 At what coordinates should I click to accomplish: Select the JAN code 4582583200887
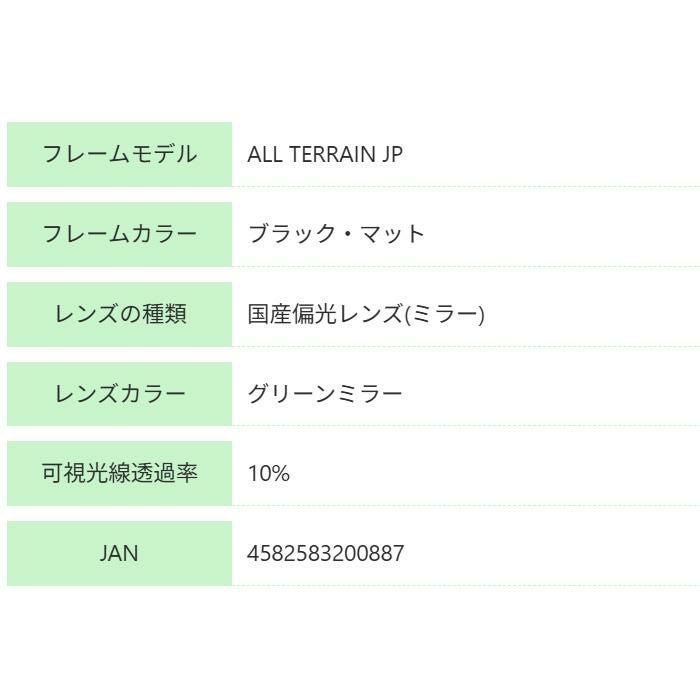[x=326, y=553]
